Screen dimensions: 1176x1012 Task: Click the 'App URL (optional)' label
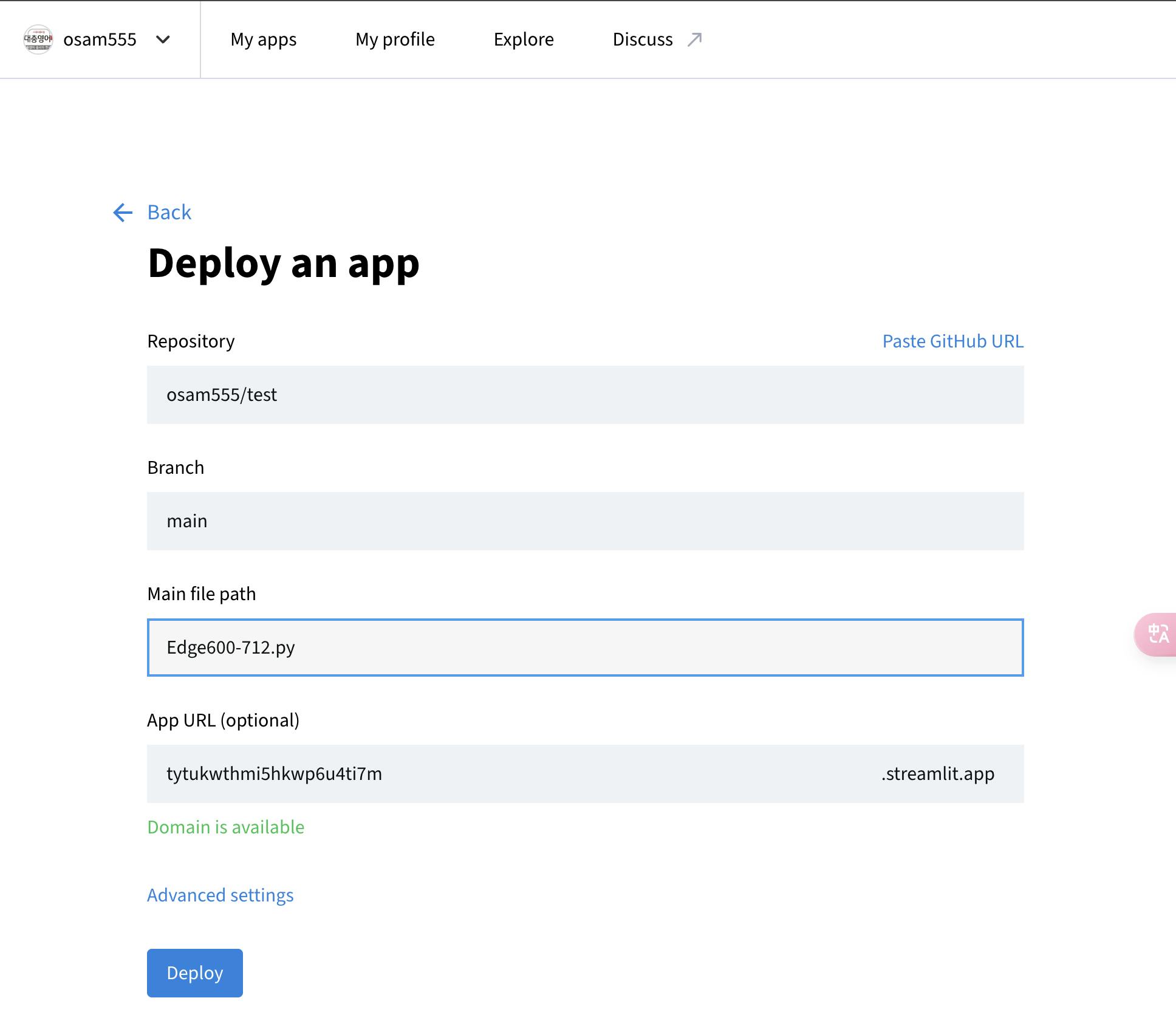point(224,720)
